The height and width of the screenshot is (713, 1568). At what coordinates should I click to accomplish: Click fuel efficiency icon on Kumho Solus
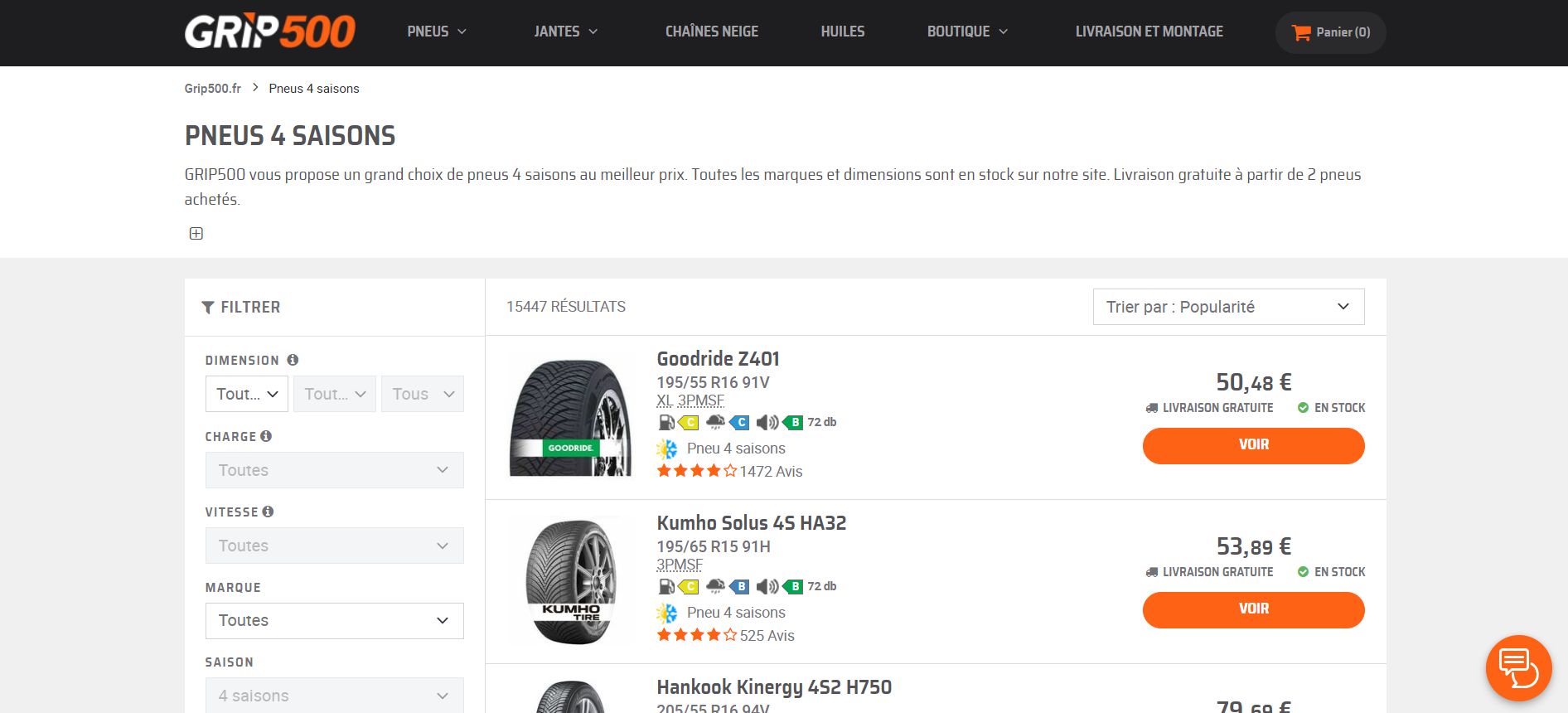point(666,587)
